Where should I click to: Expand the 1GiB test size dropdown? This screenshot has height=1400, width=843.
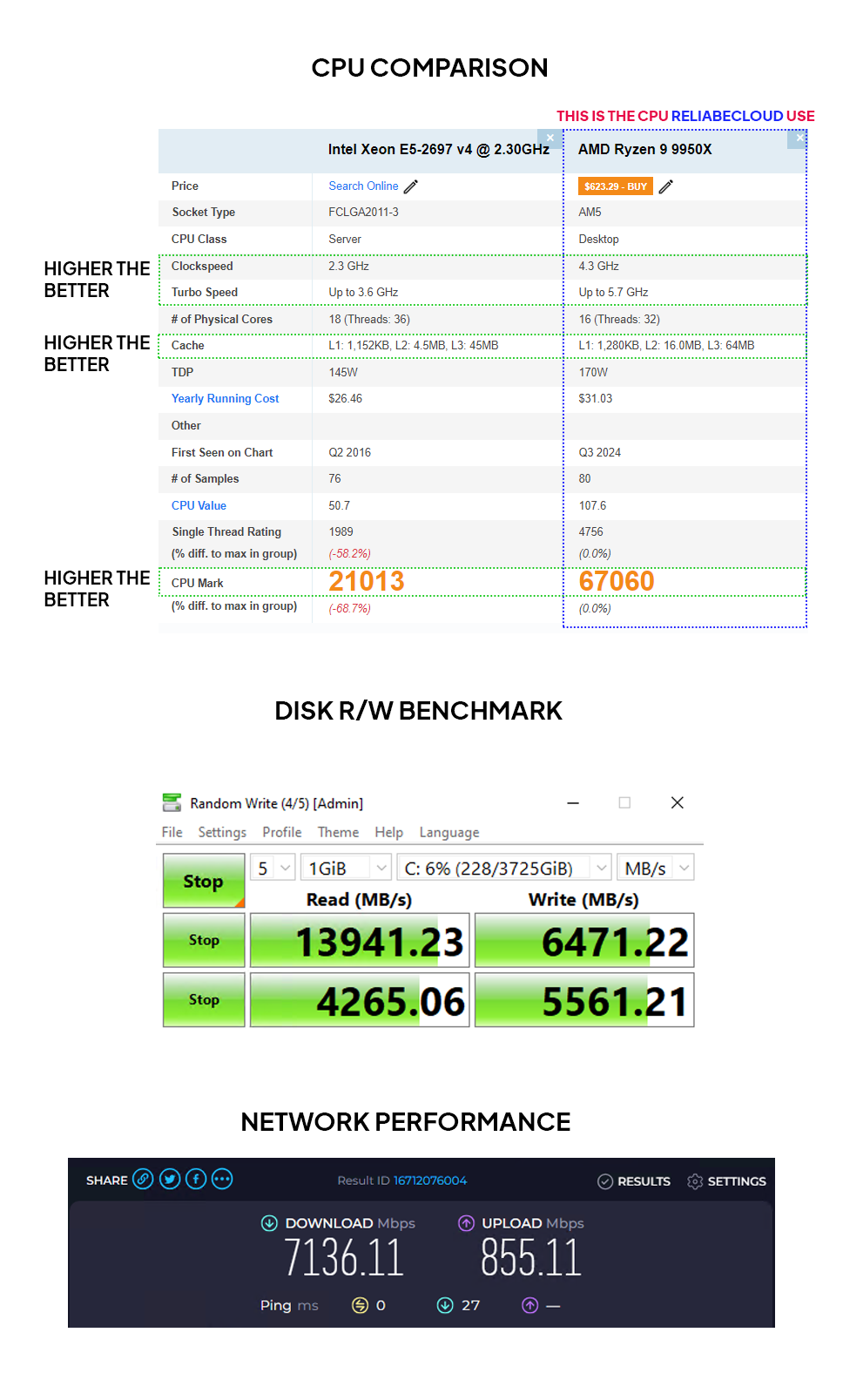point(346,868)
